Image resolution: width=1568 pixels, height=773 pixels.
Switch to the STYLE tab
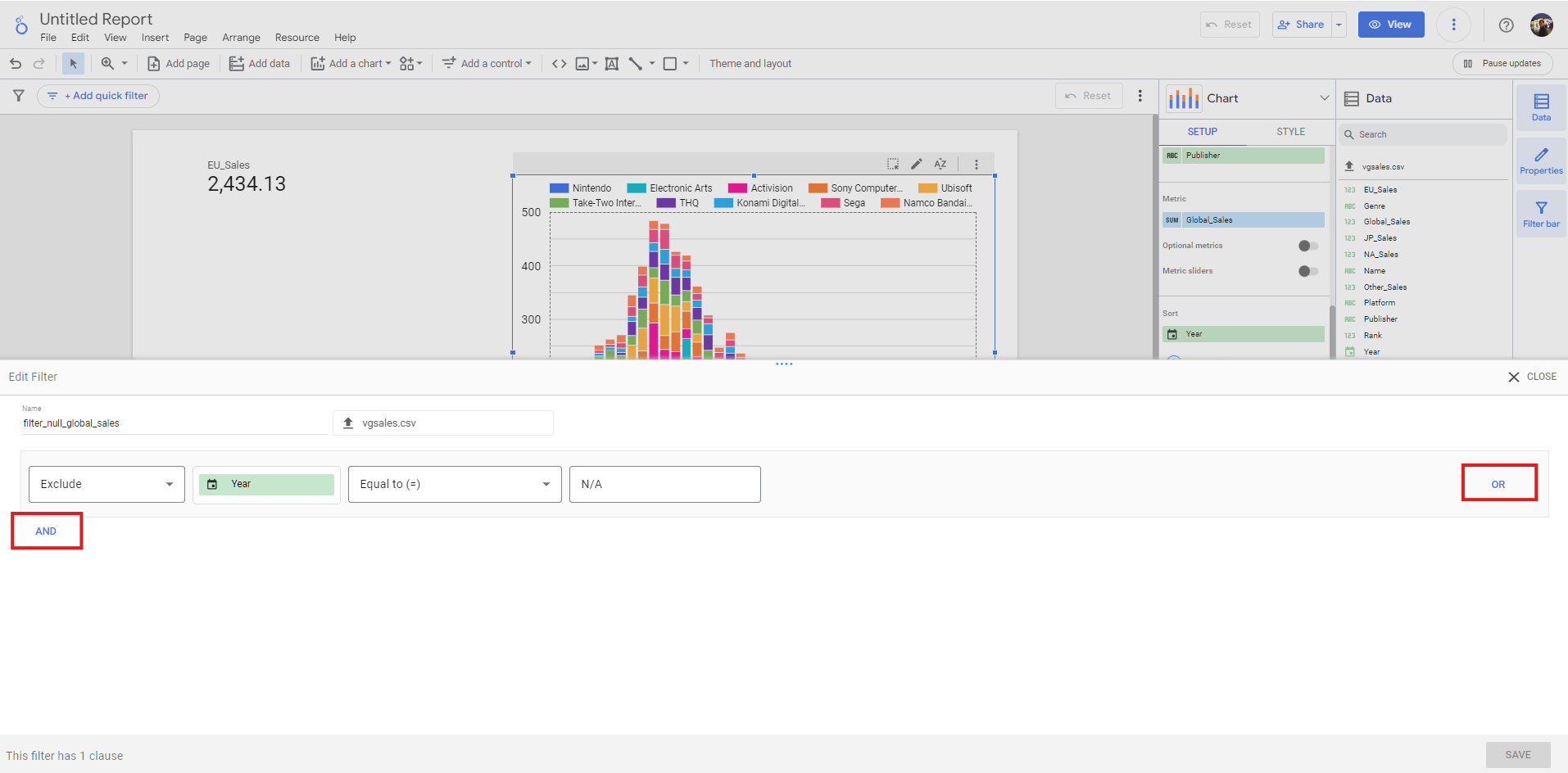(1290, 132)
